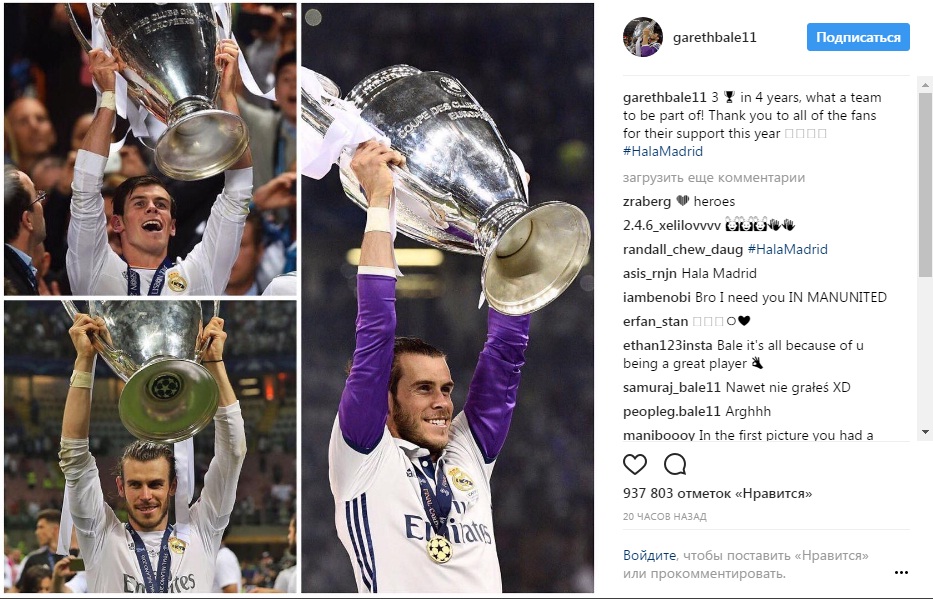Click the heart like icon
Image resolution: width=933 pixels, height=599 pixels.
point(635,464)
